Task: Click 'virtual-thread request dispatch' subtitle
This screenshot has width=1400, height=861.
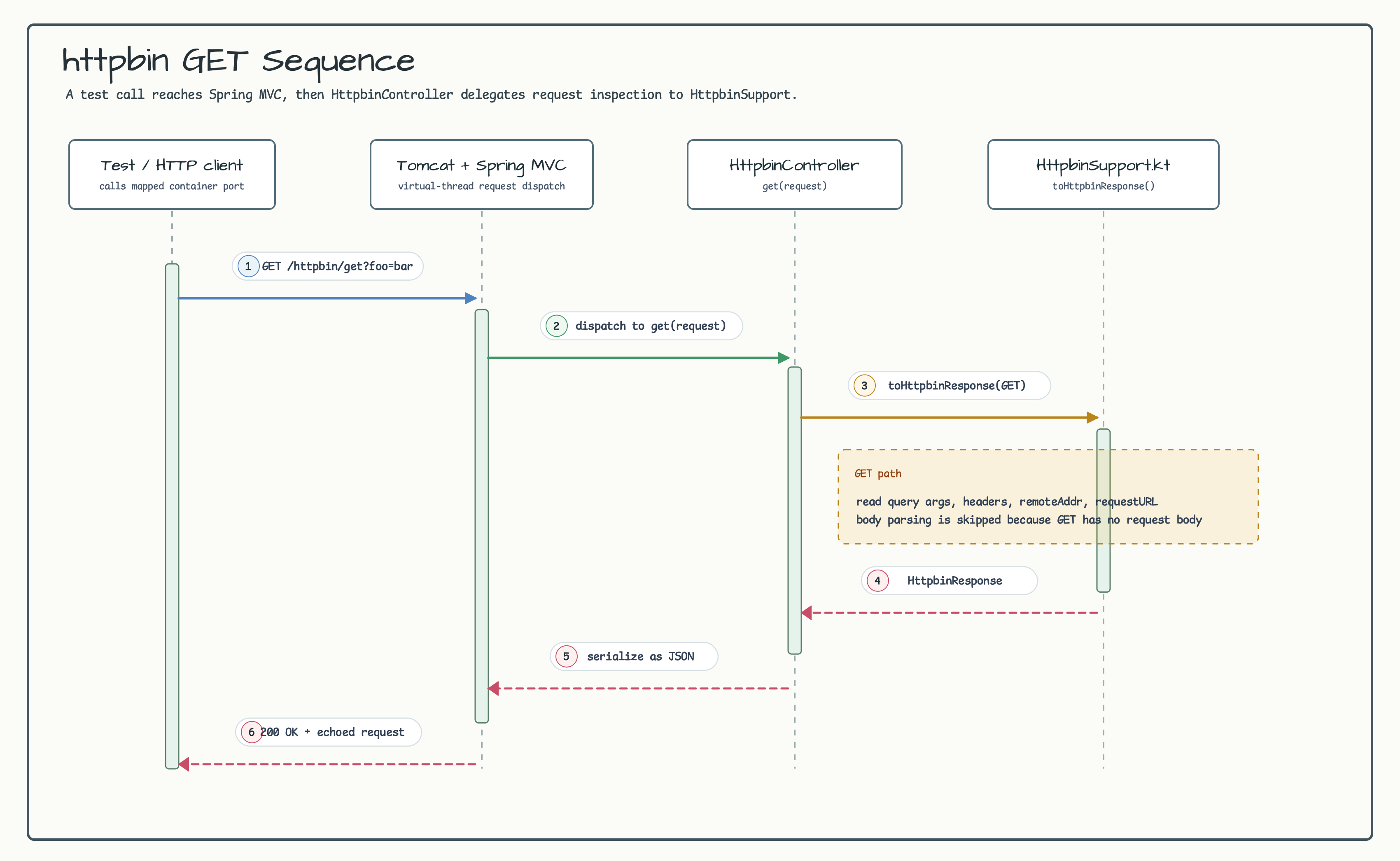Action: point(481,186)
